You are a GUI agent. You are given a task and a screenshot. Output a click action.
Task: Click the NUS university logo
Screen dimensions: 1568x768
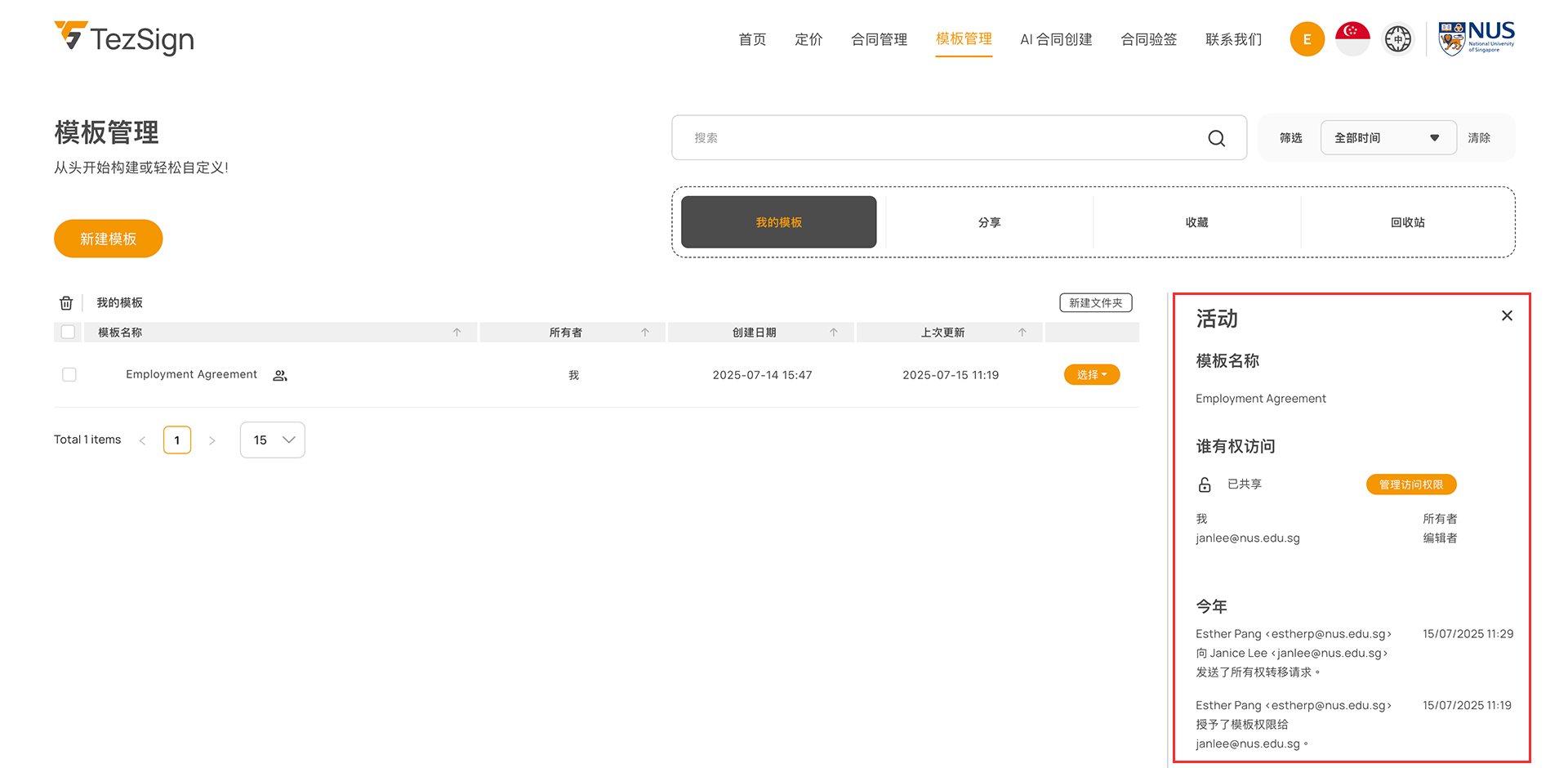click(1476, 38)
